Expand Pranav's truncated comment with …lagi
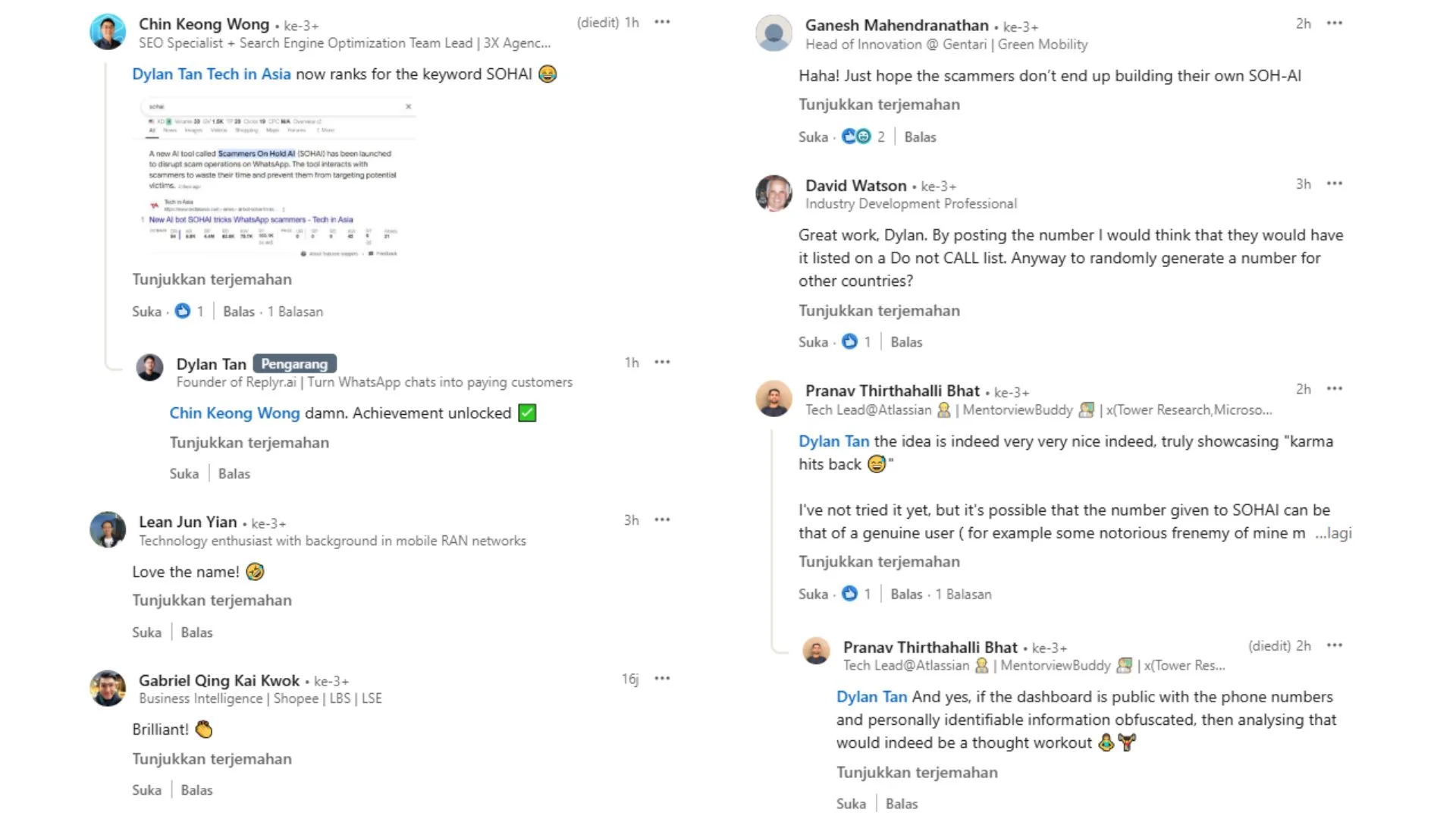Image resolution: width=1456 pixels, height=819 pixels. tap(1333, 533)
